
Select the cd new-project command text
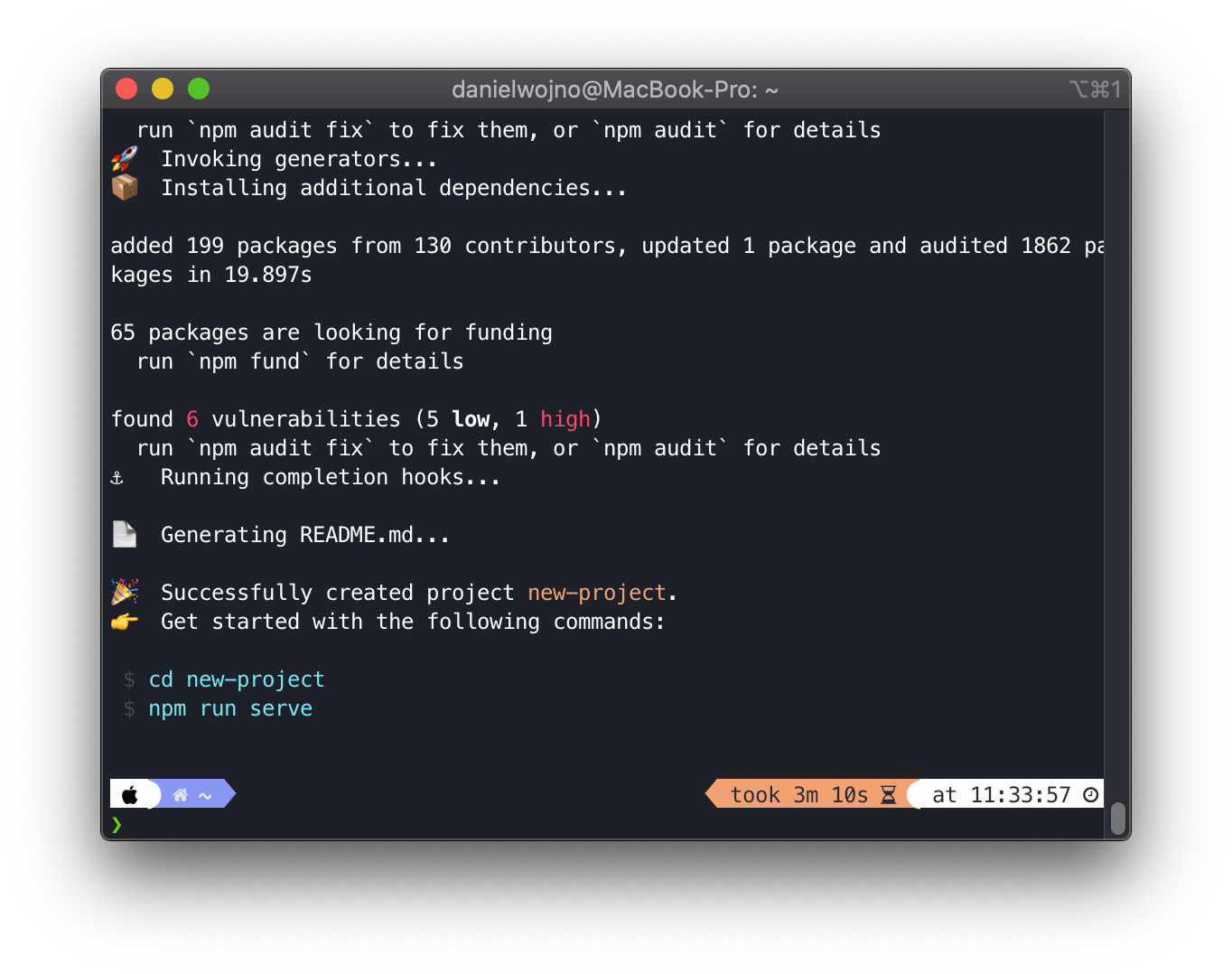pyautogui.click(x=236, y=679)
